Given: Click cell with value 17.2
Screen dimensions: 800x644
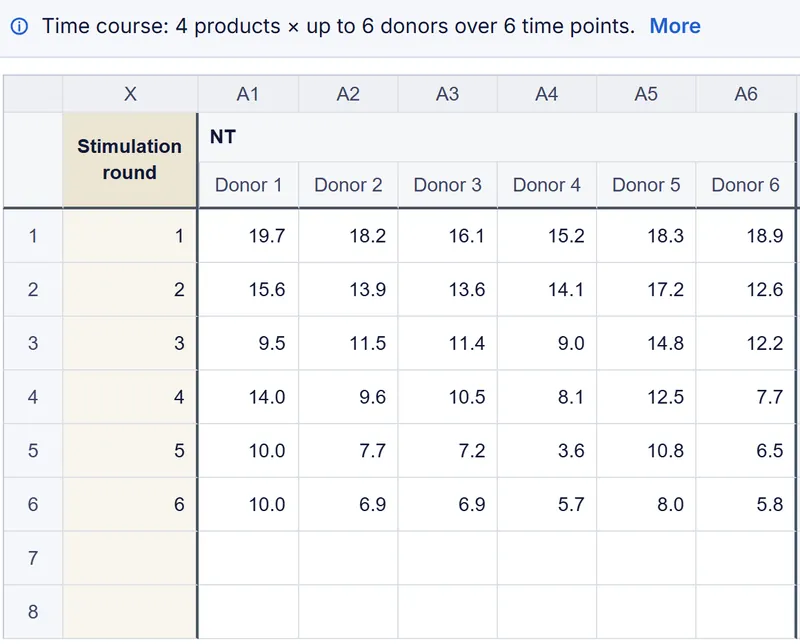Looking at the screenshot, I should (x=646, y=289).
